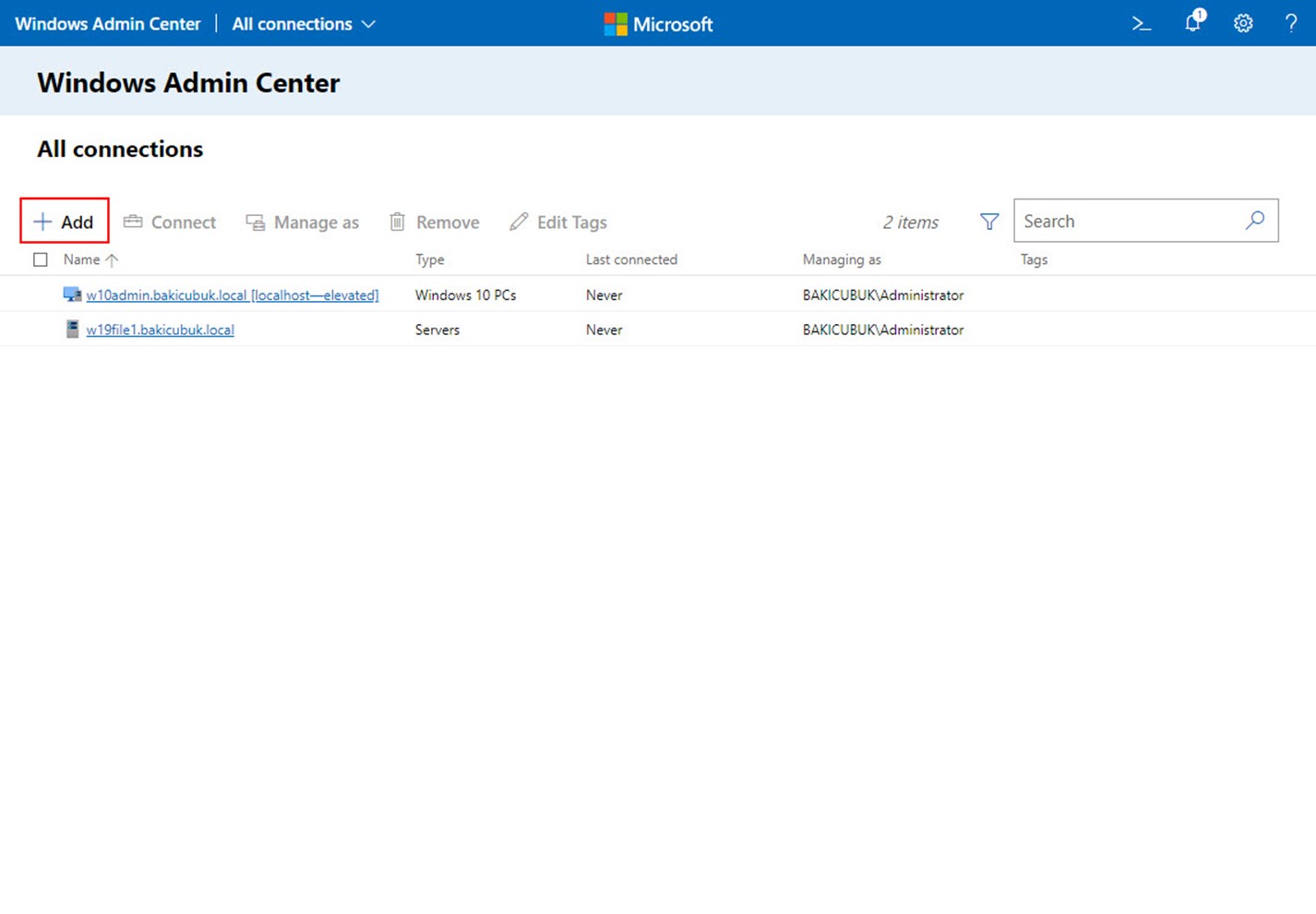Sort by the Type column header
The width and height of the screenshot is (1316, 914).
click(429, 259)
